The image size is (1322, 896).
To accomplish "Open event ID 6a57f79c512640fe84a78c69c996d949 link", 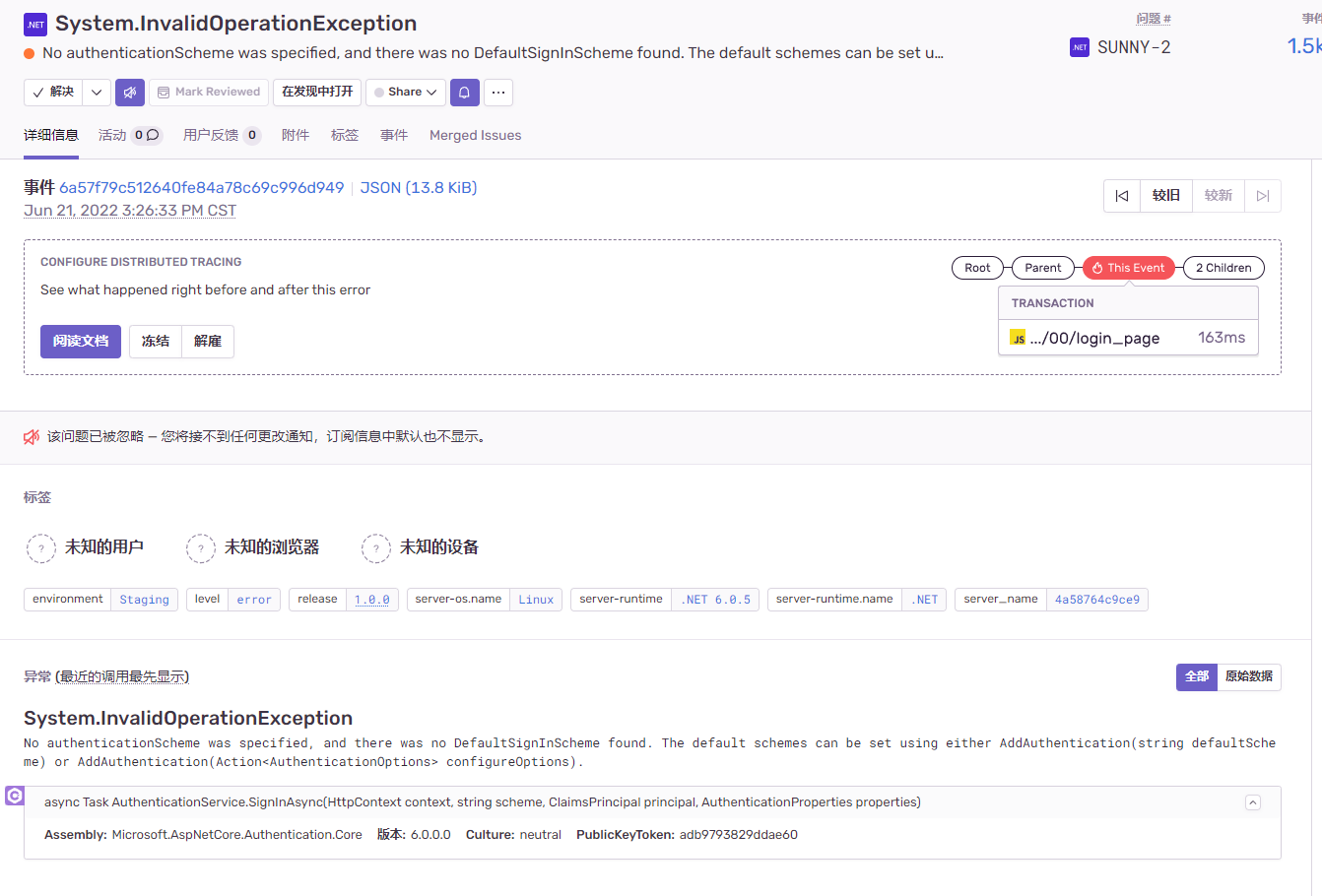I will pyautogui.click(x=202, y=187).
